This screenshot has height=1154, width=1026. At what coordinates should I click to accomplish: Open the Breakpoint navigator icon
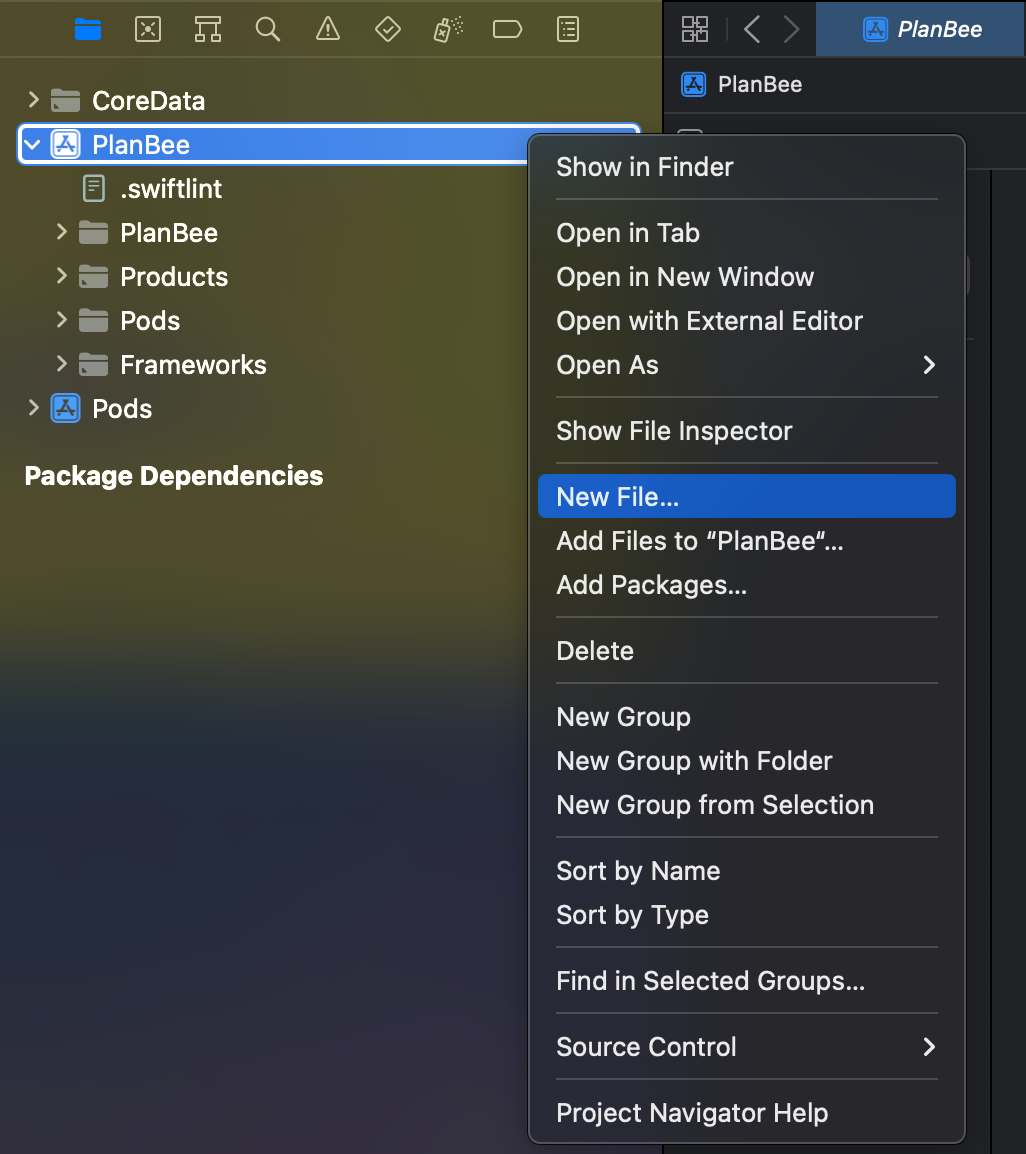pos(507,29)
